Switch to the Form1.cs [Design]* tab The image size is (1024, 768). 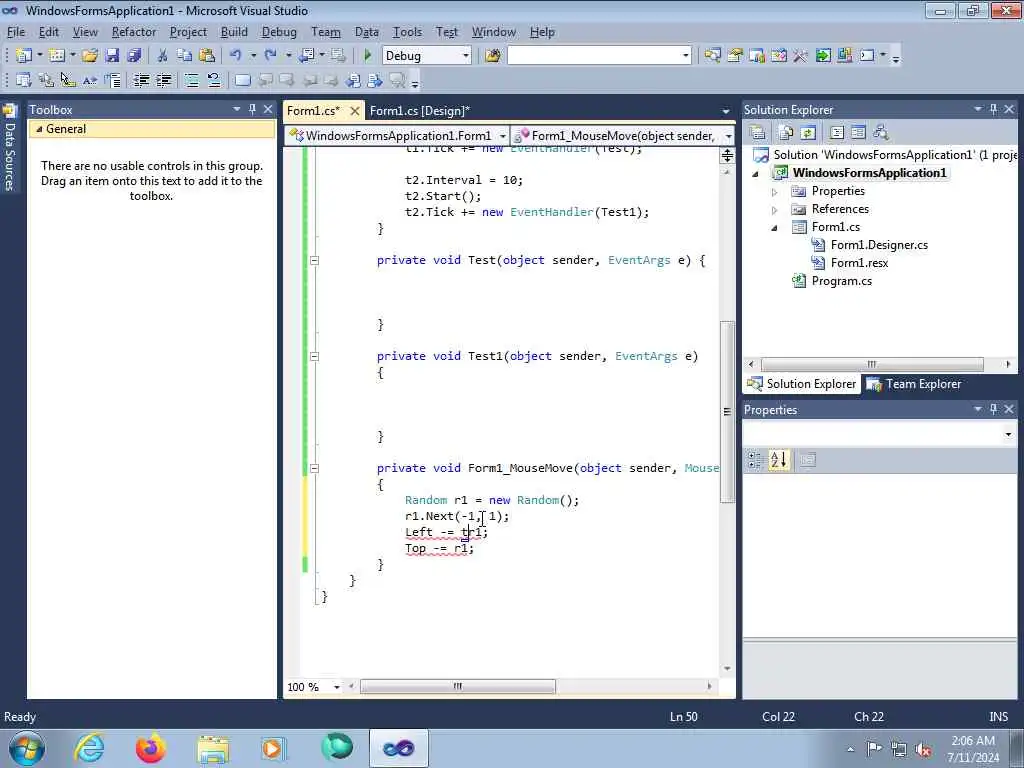419,110
